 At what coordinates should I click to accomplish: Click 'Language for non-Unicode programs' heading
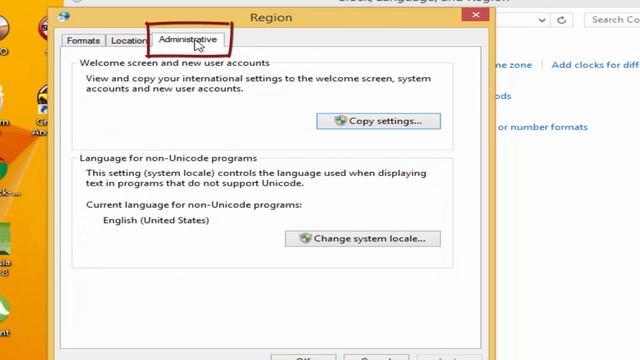pos(168,158)
